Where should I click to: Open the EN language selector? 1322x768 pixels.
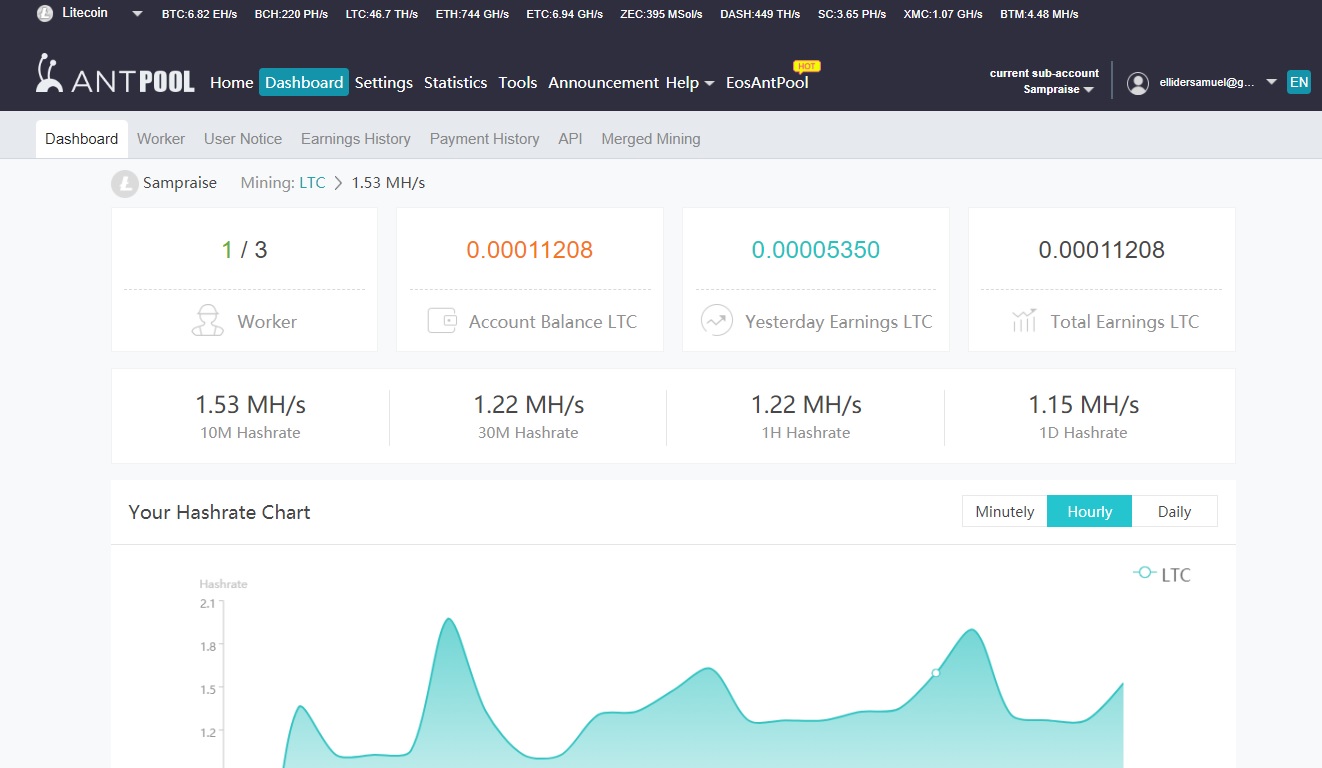[x=1298, y=82]
